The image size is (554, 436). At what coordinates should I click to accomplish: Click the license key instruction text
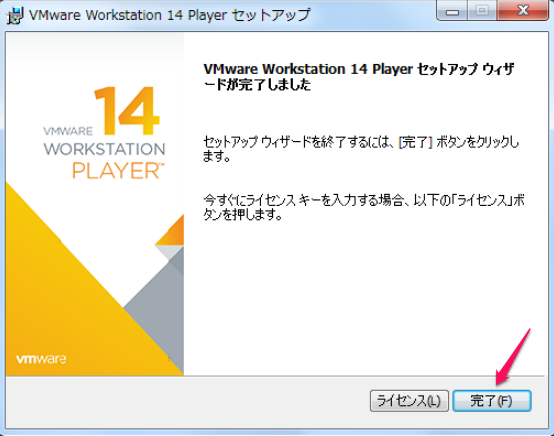point(364,207)
